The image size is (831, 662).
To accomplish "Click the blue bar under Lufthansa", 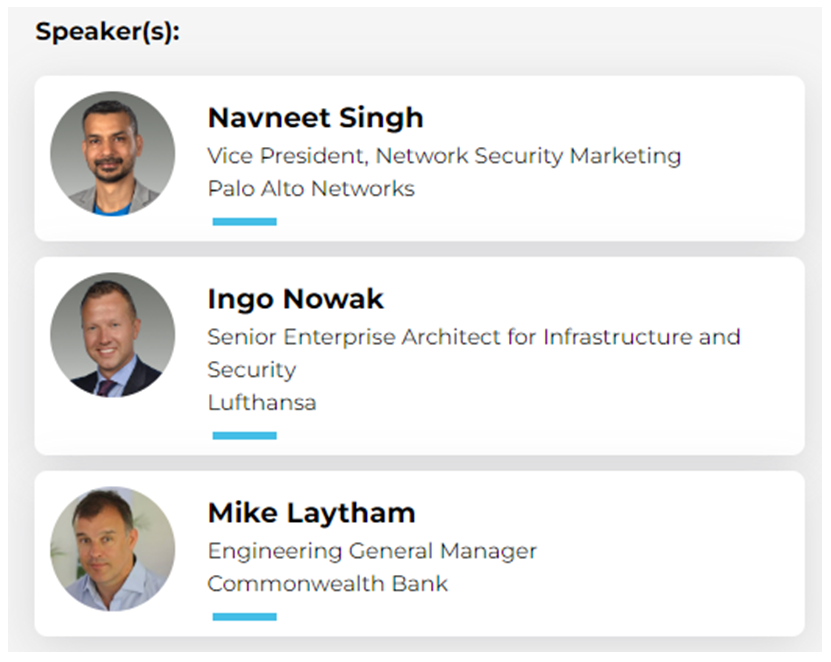I will (x=244, y=436).
